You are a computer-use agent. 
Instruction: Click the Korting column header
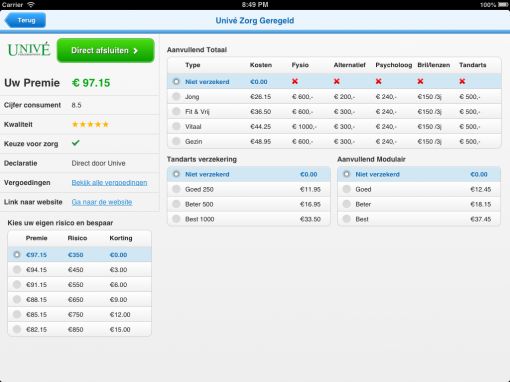pyautogui.click(x=121, y=238)
